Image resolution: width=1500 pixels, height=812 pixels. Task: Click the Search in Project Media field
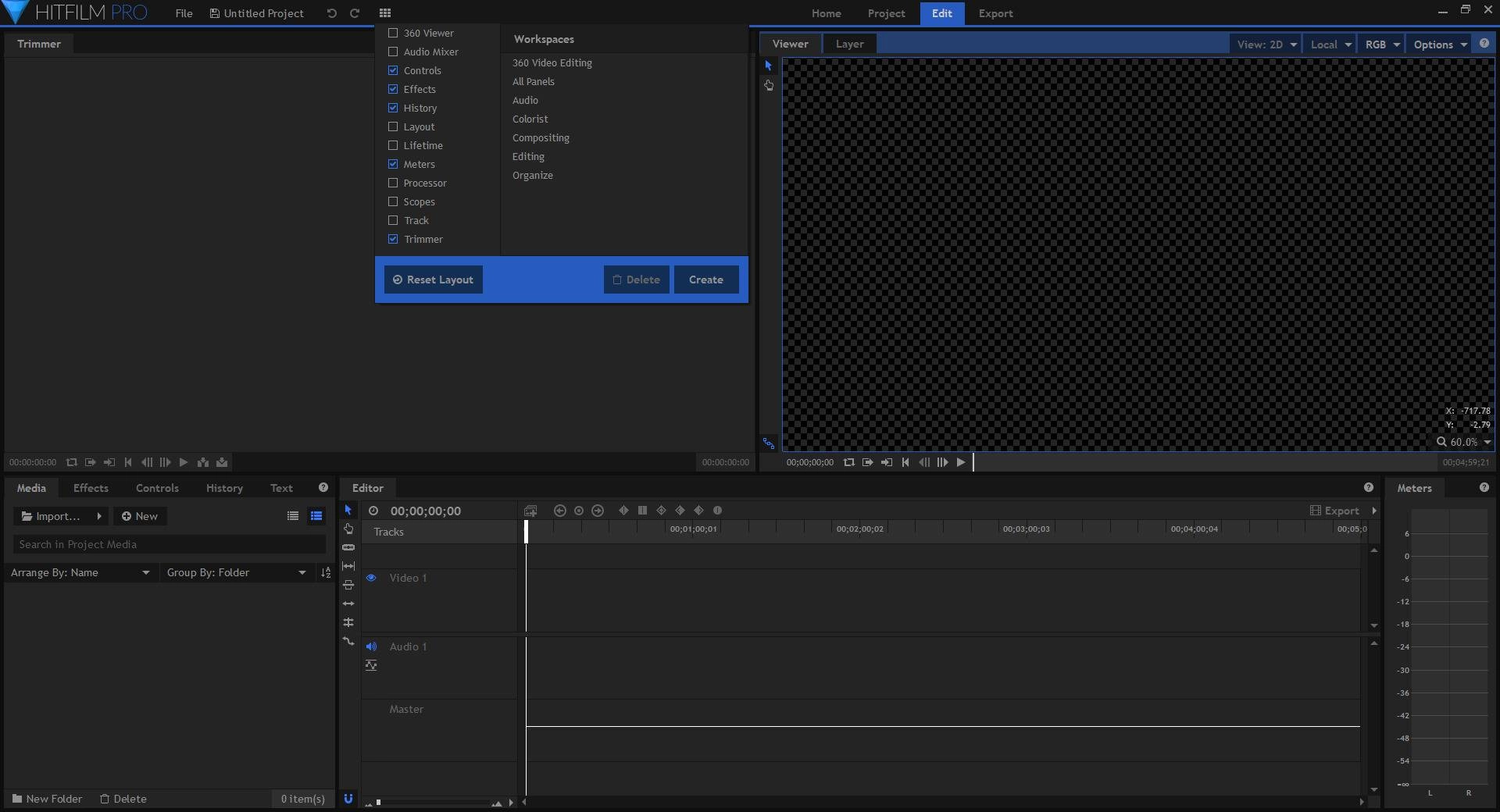(x=169, y=544)
